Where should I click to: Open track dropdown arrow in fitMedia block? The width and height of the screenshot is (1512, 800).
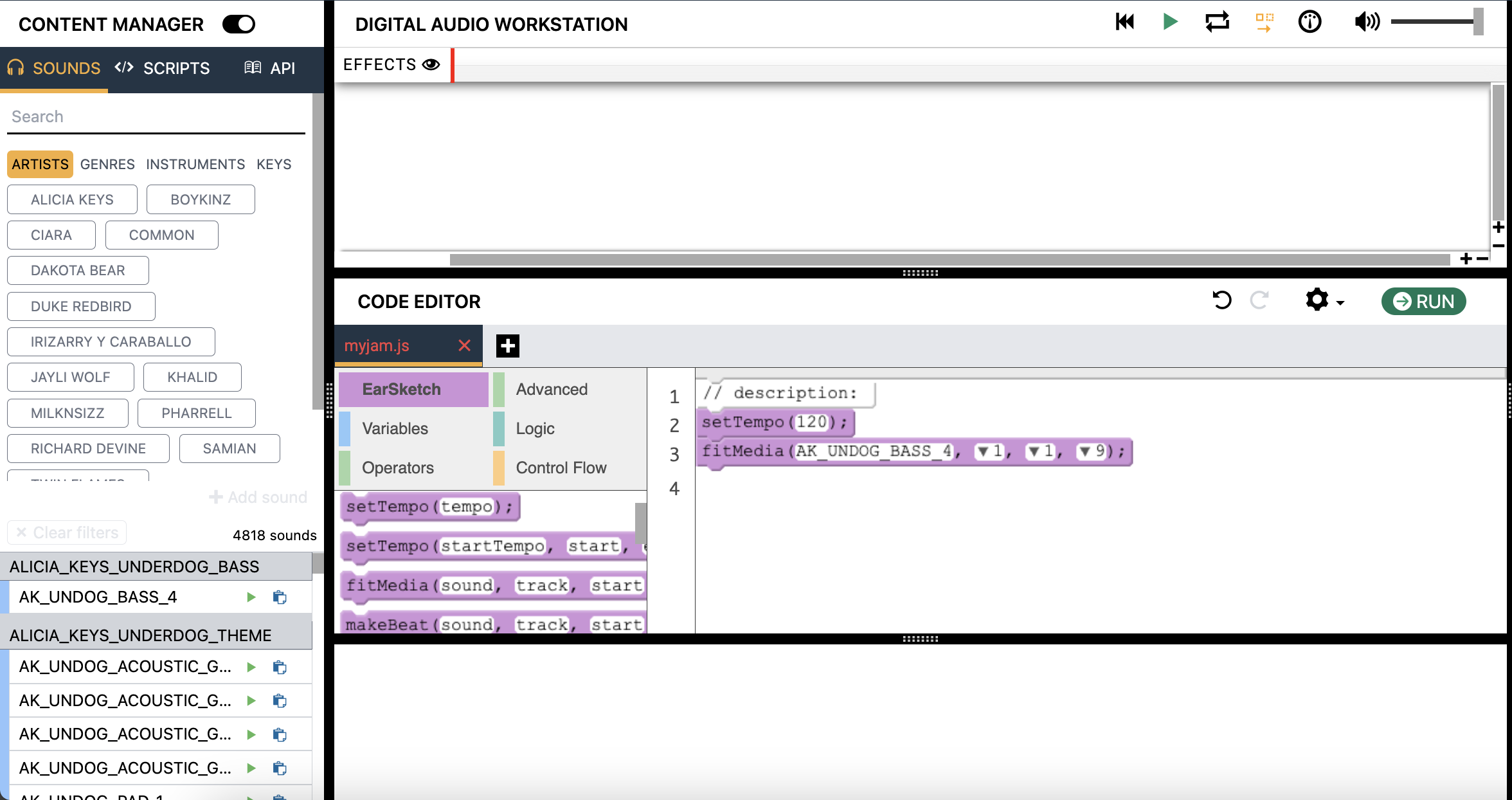(x=982, y=451)
